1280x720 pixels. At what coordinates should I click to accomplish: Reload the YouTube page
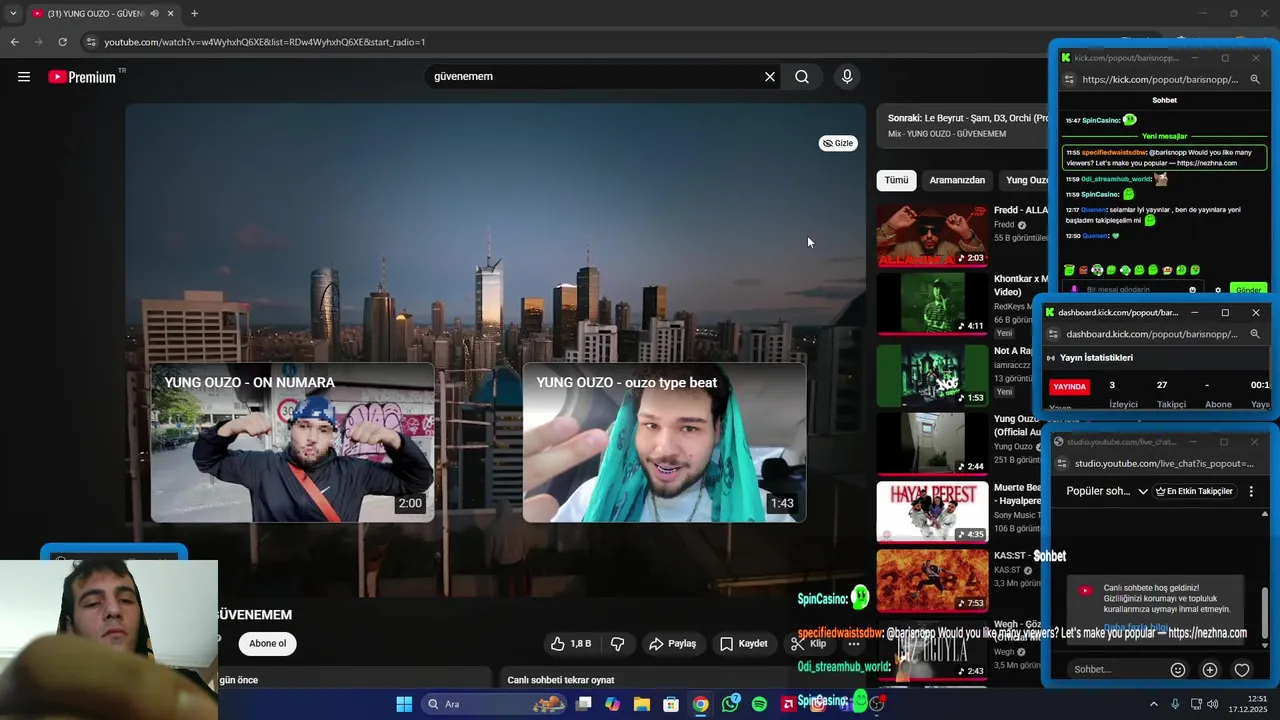click(62, 42)
